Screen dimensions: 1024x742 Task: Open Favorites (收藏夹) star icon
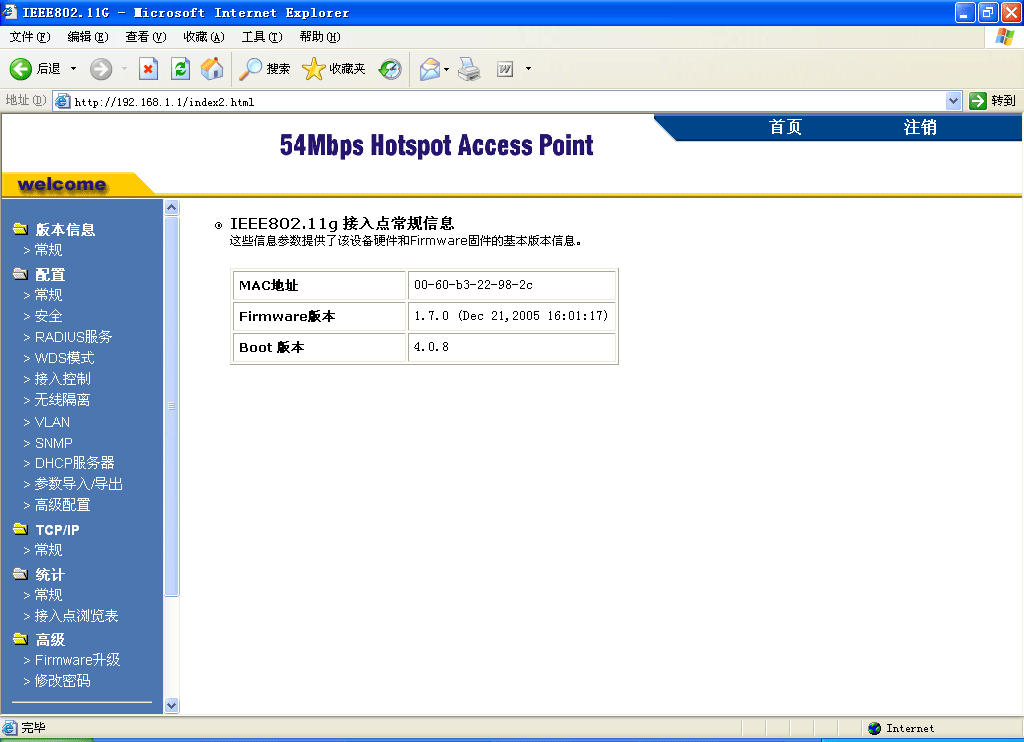coord(314,69)
